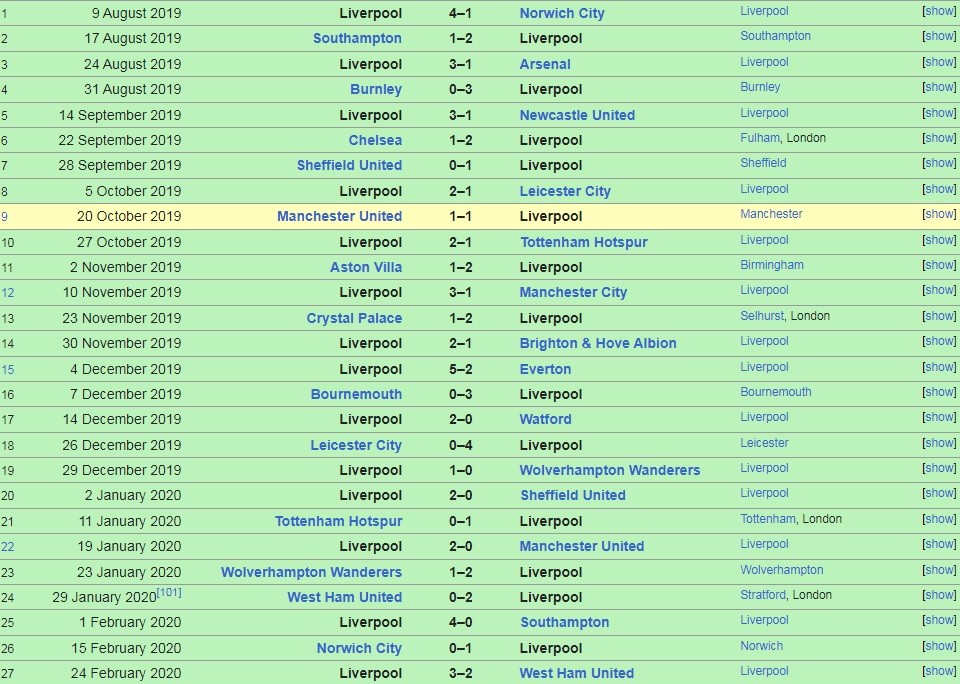The width and height of the screenshot is (960, 684).
Task: Click the Manchester City team link
Action: [x=573, y=292]
